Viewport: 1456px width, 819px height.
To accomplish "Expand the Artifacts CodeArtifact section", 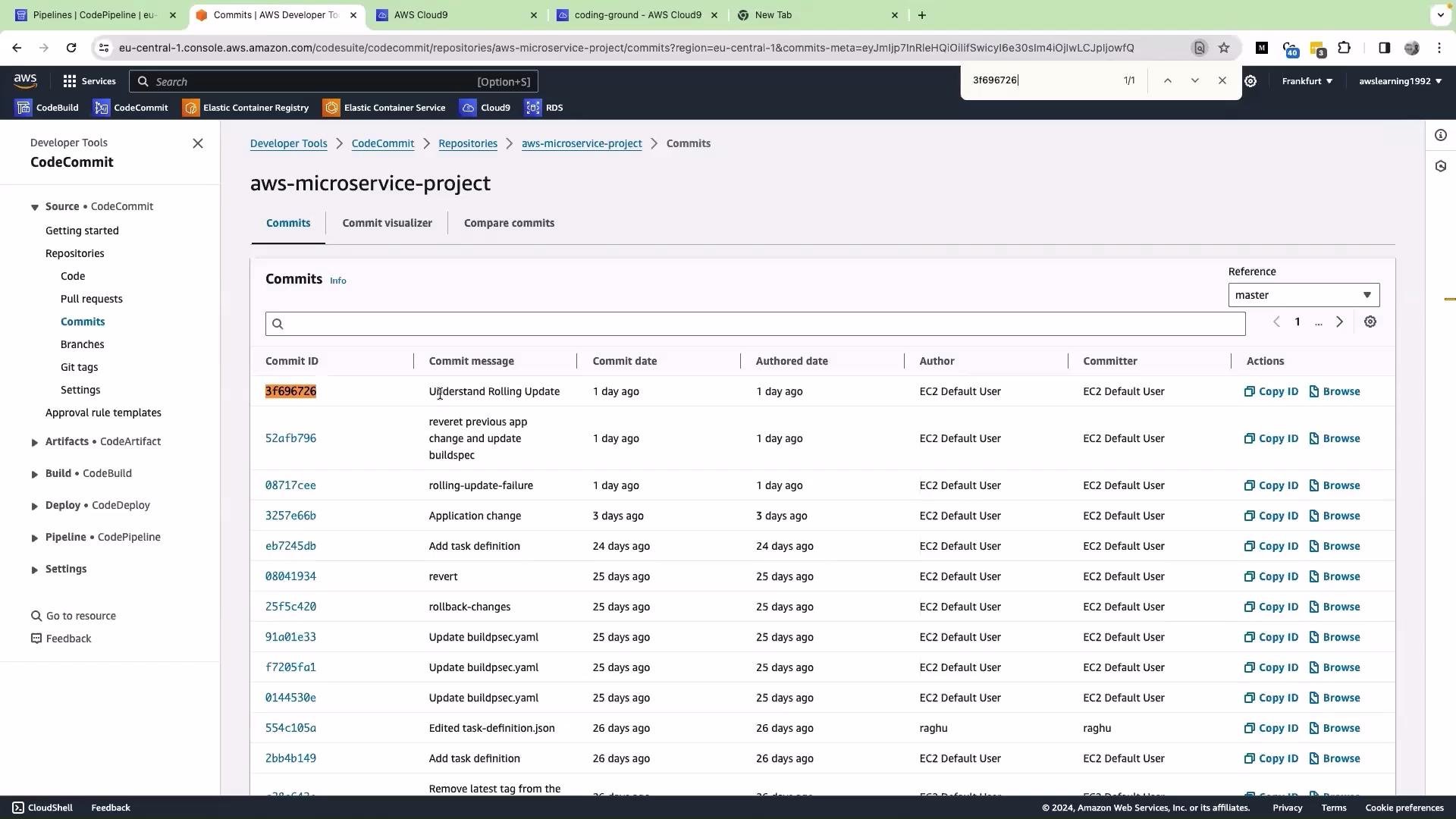I will [x=35, y=442].
